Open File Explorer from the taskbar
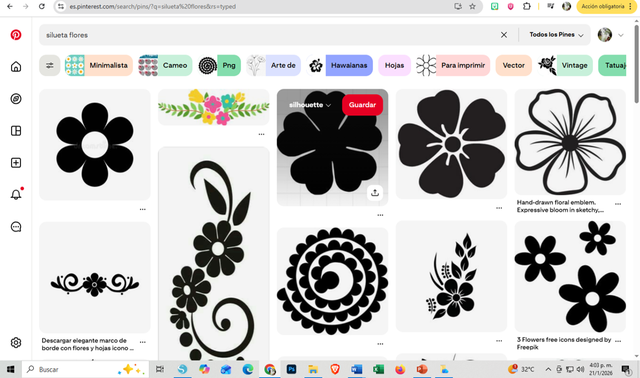640x378 pixels. [x=313, y=369]
